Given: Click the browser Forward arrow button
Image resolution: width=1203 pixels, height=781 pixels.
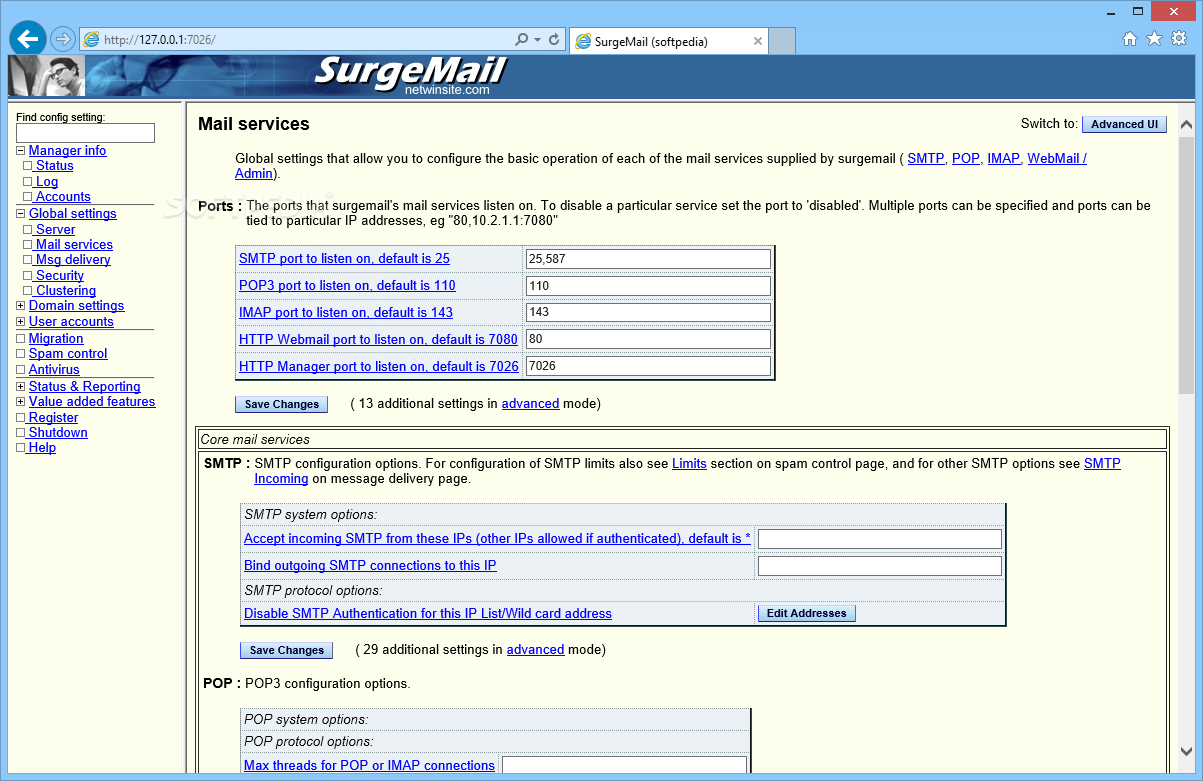Looking at the screenshot, I should pyautogui.click(x=63, y=39).
